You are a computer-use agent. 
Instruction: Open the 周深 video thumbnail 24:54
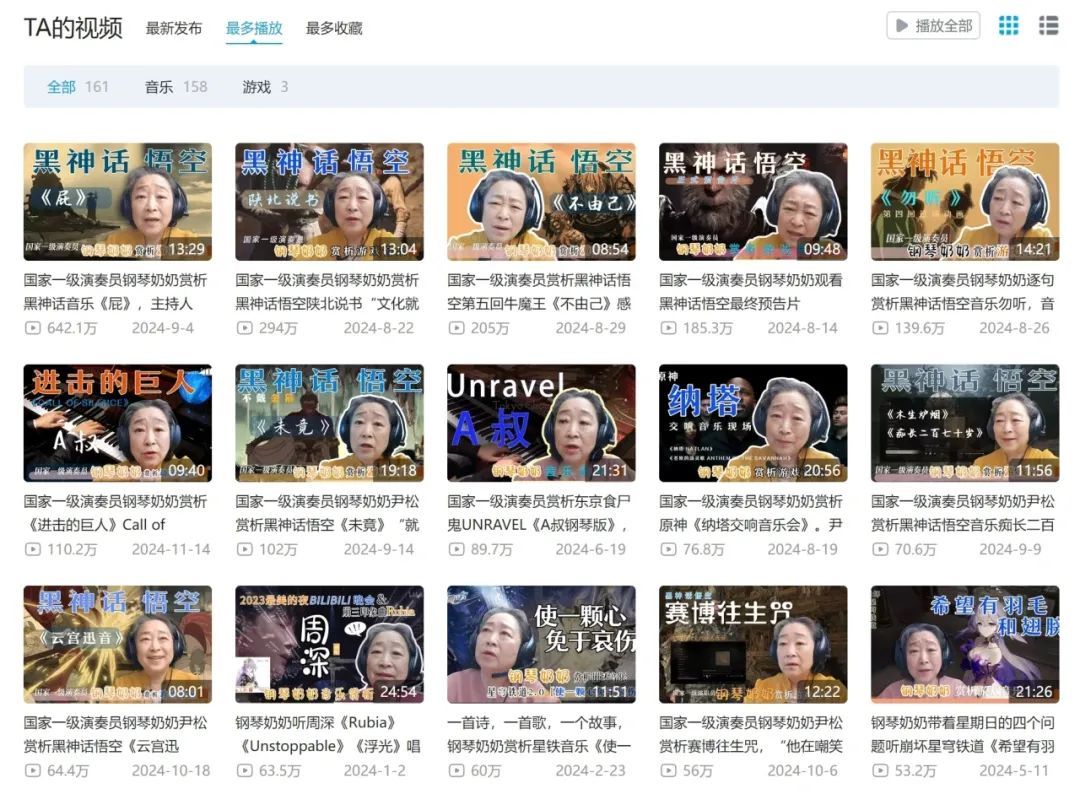click(329, 644)
